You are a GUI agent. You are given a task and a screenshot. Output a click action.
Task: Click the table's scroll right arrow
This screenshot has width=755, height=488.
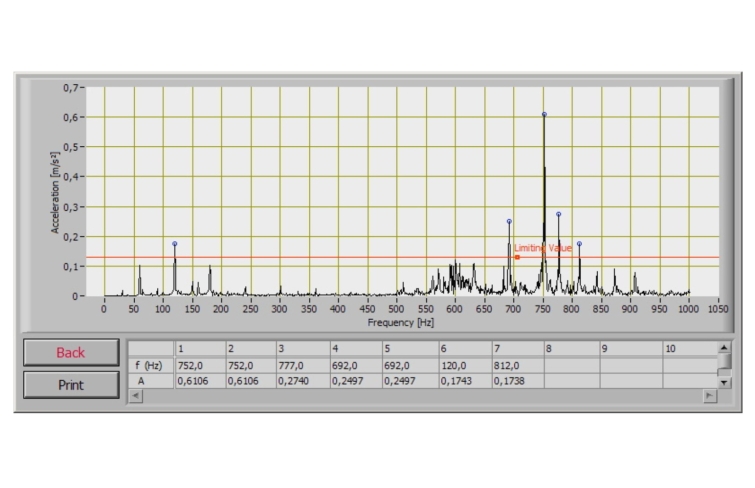(x=710, y=396)
